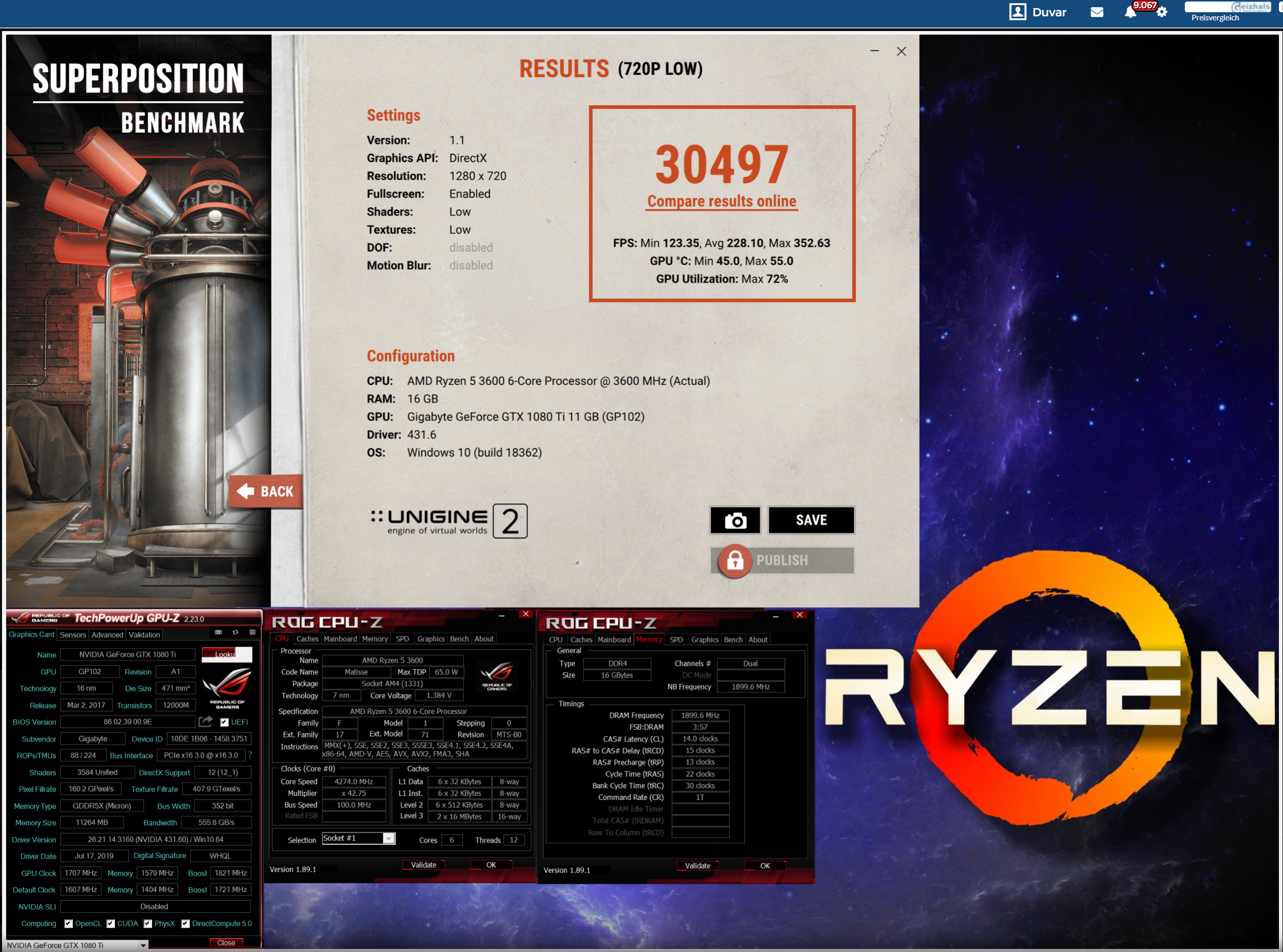Click the Bus Interface question mark icon
Viewport: 1283px width, 952px height.
250,755
